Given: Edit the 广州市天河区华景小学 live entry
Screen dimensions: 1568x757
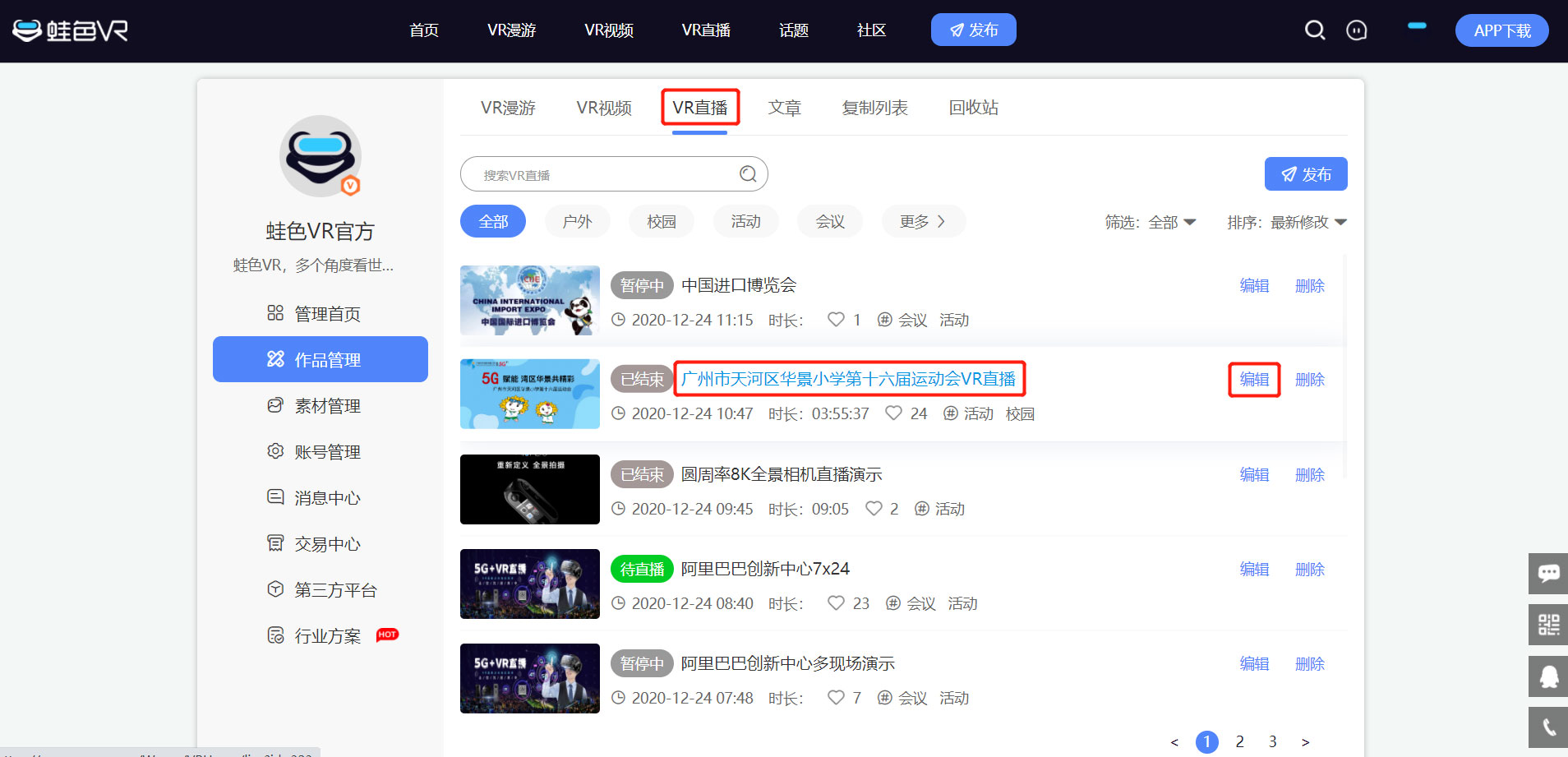Looking at the screenshot, I should (1254, 379).
